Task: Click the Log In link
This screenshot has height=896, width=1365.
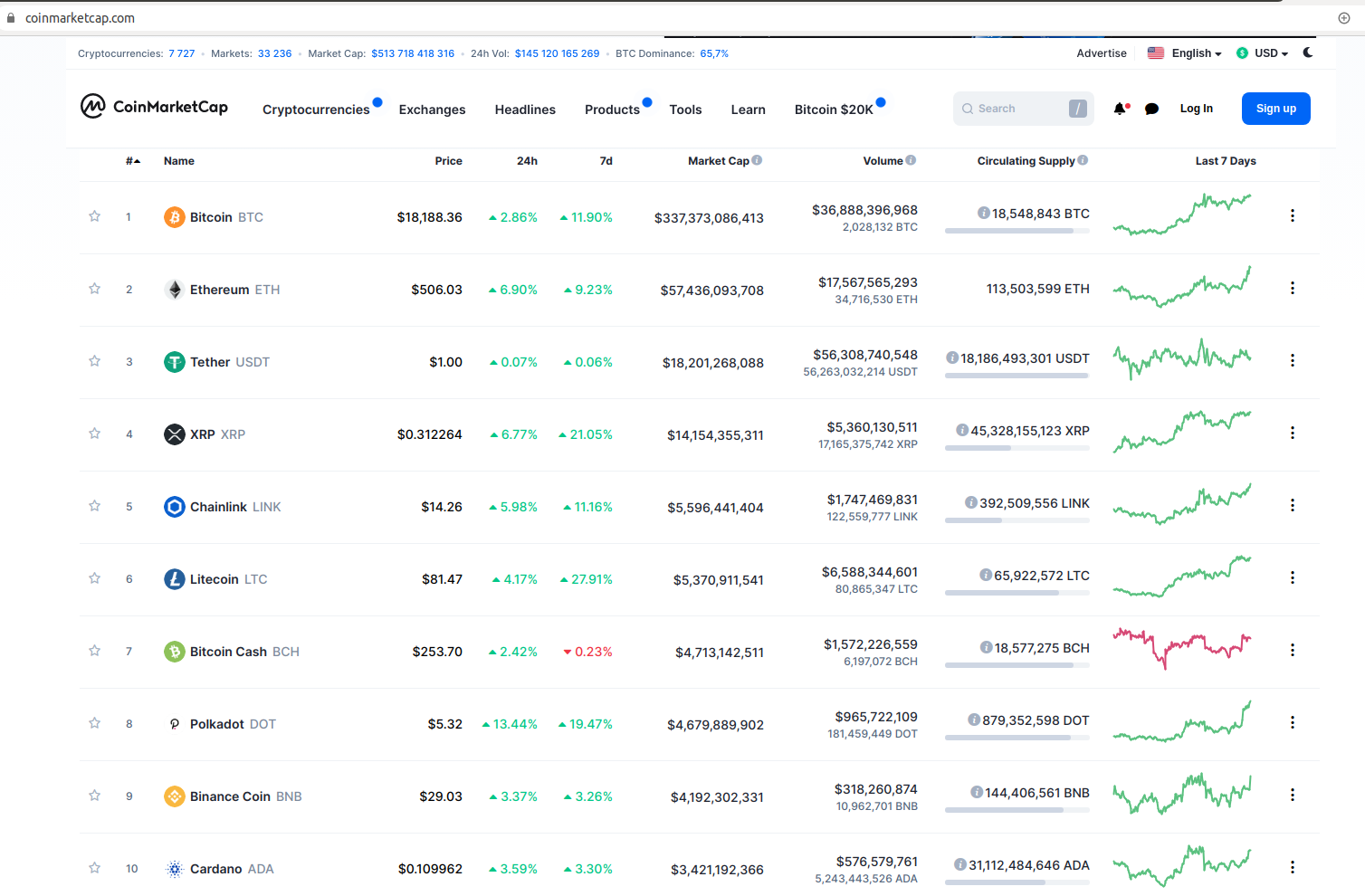Action: [1196, 109]
